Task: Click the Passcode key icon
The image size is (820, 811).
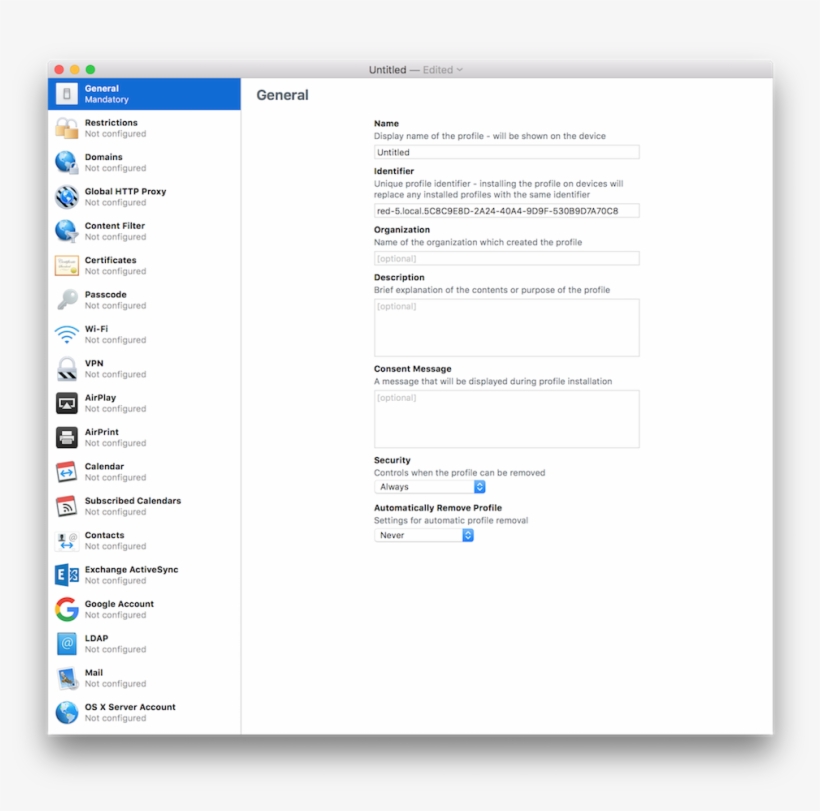Action: click(x=66, y=299)
